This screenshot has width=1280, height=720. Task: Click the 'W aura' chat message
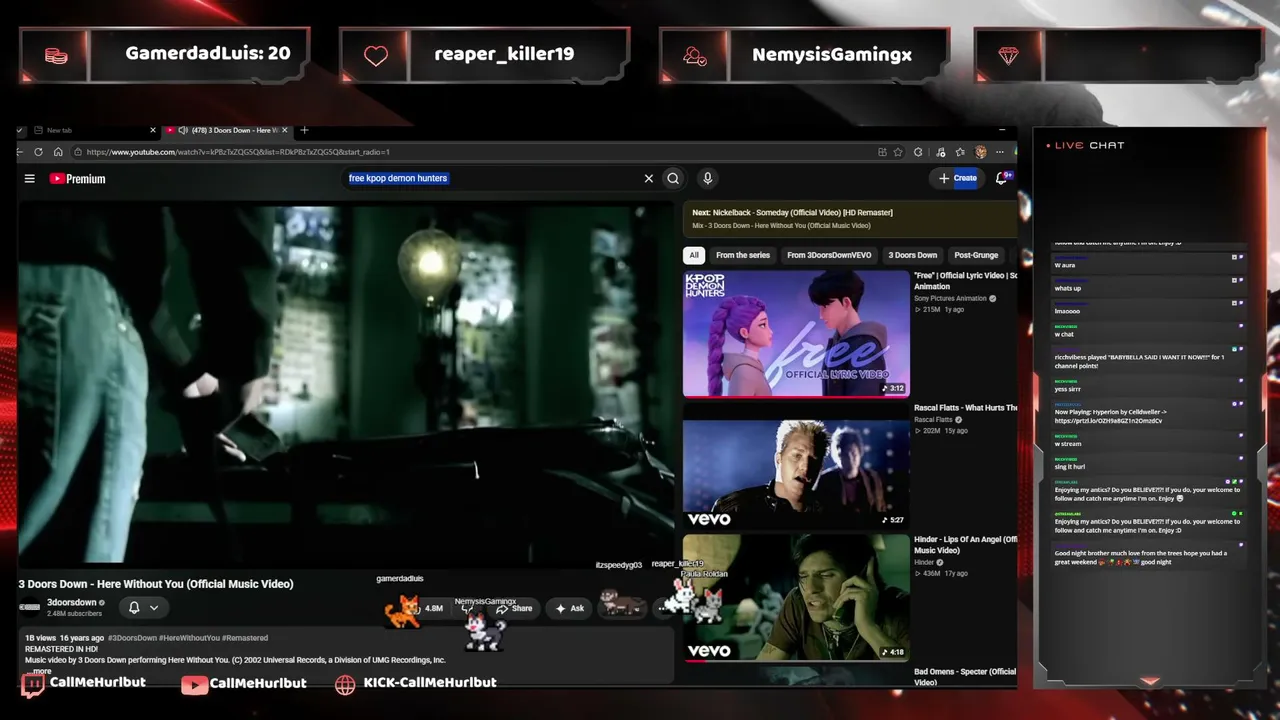[x=1065, y=265]
